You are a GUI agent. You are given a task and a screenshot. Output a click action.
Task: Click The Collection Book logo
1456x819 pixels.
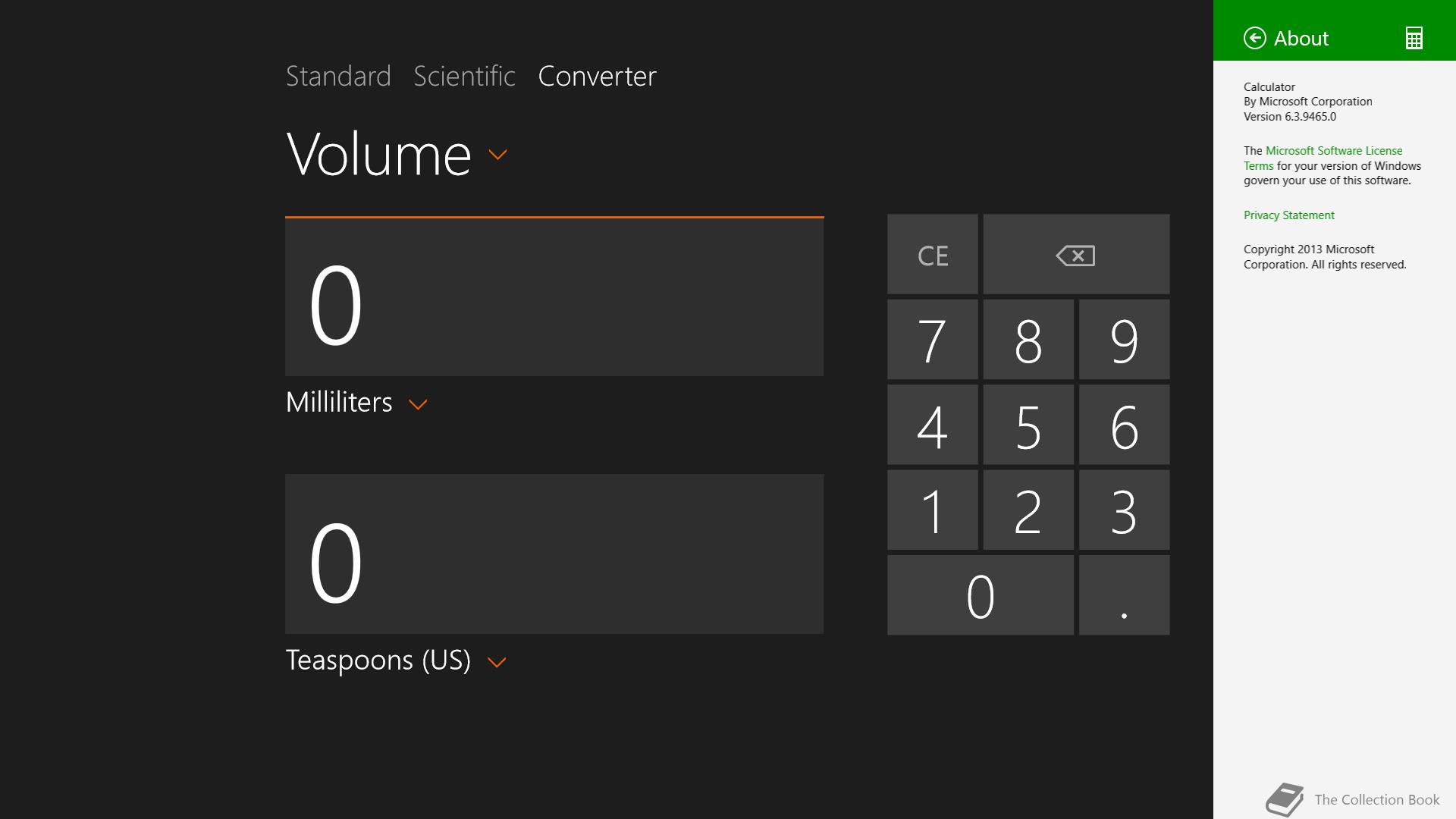pos(1353,799)
